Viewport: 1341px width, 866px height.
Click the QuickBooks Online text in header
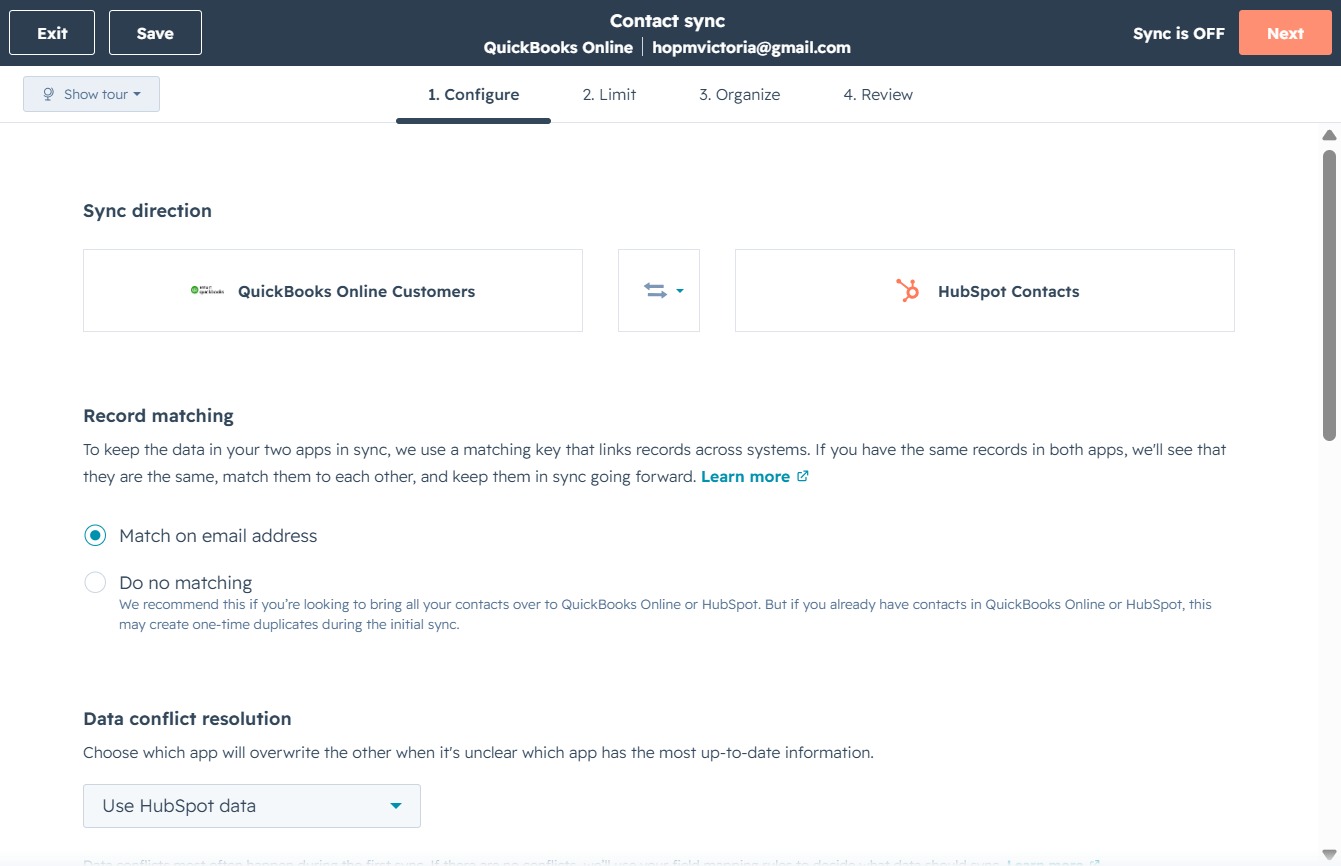pyautogui.click(x=558, y=47)
